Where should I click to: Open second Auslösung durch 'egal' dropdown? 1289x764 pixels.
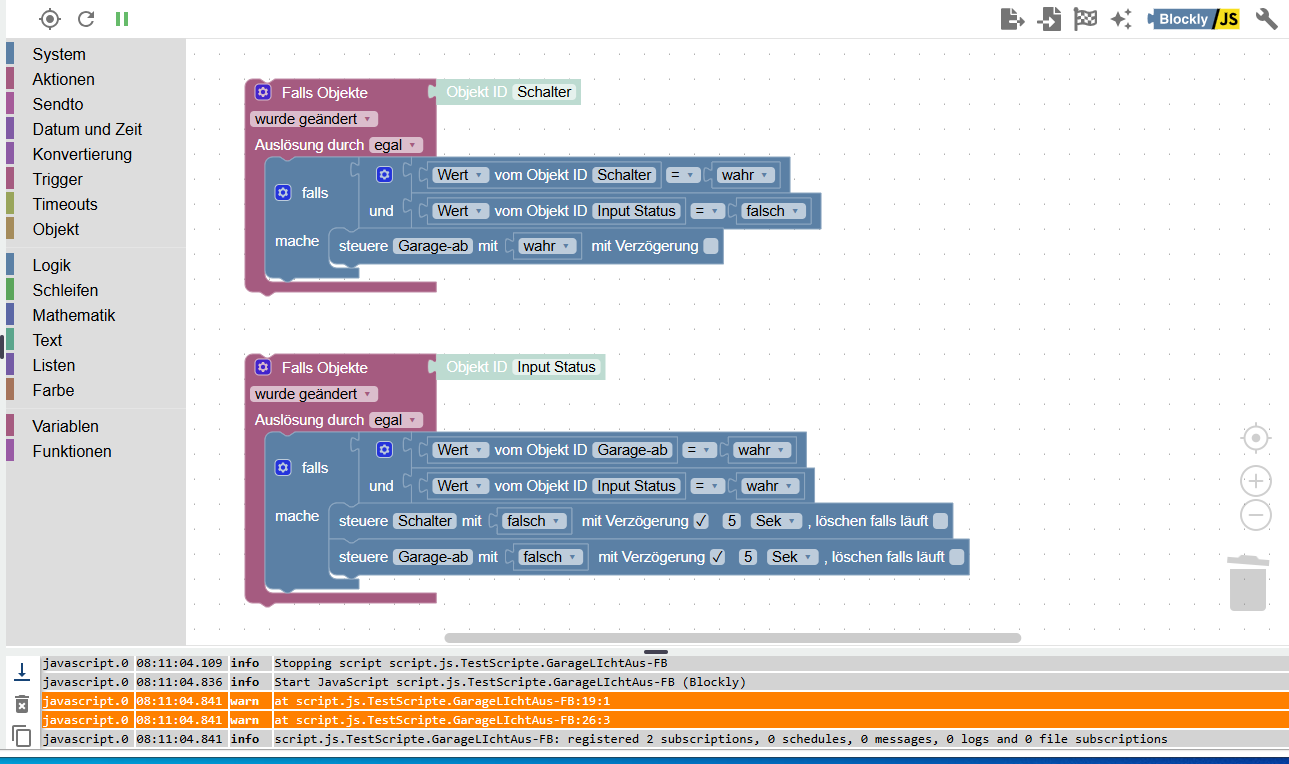(x=396, y=420)
